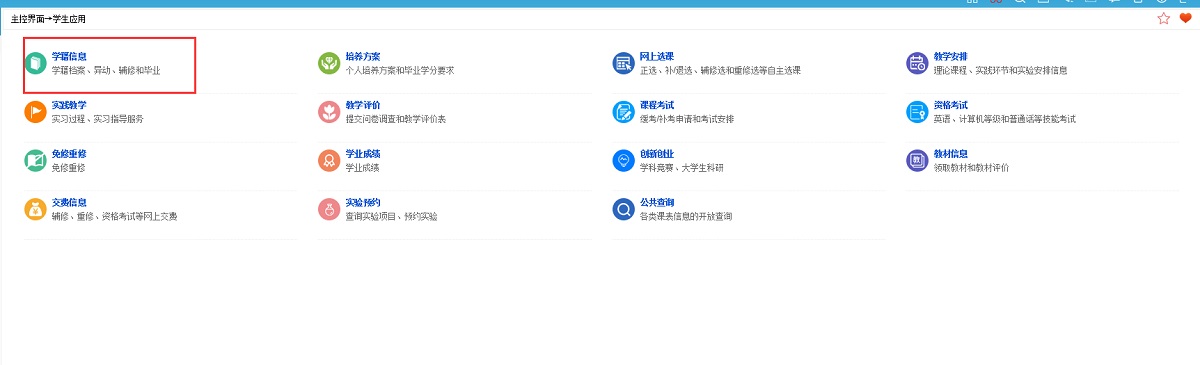Open the 网上选课 blue icon
The image size is (1200, 365).
pos(623,64)
